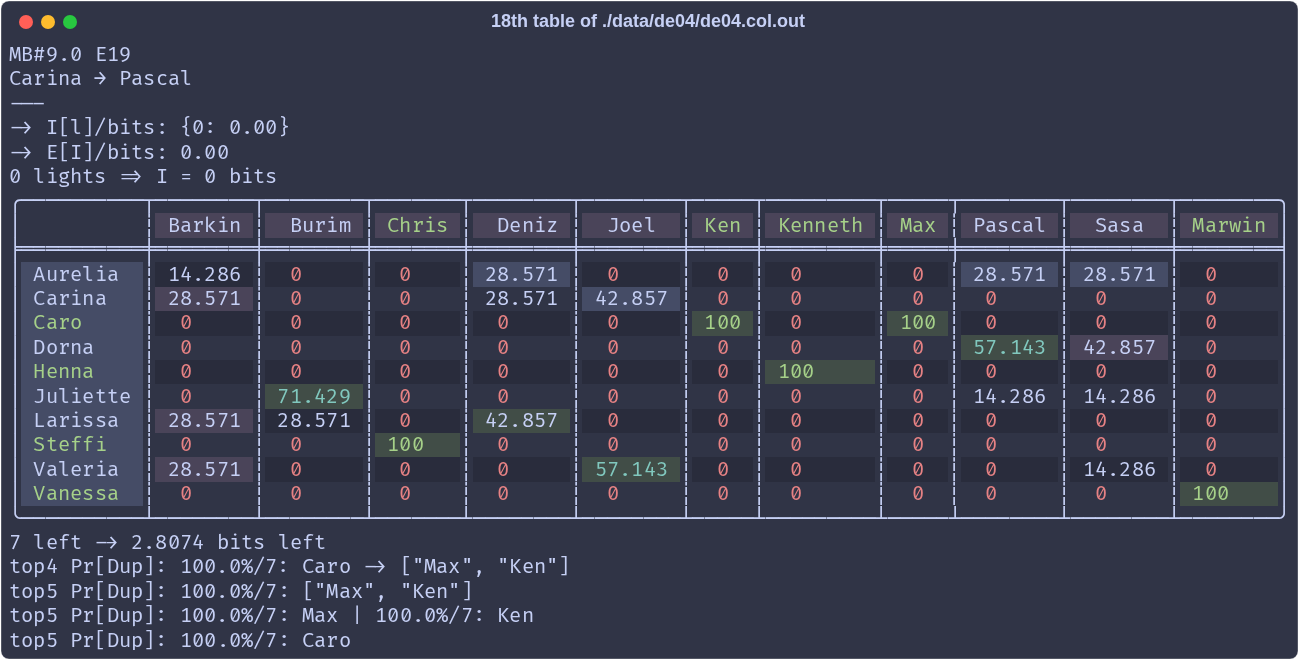Click the window title '18th table of ./data/de04/de04.col.out'
Viewport: 1299px width, 660px height.
pyautogui.click(x=648, y=21)
